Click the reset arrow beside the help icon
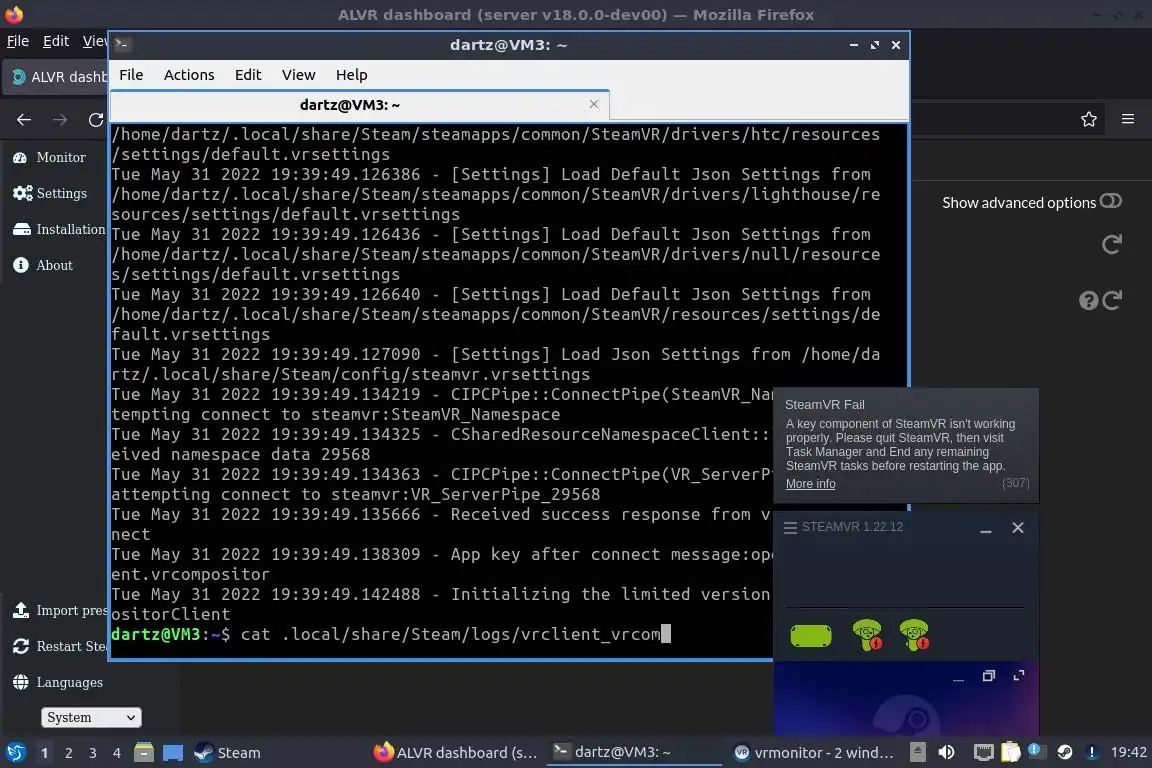 tap(1112, 300)
